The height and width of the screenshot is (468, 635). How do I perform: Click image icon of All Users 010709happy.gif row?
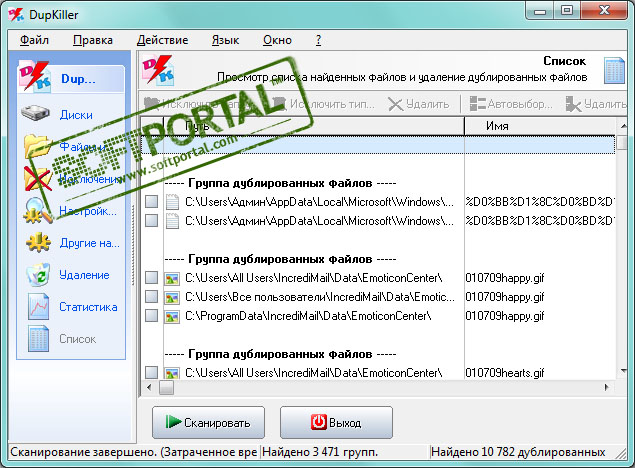click(x=172, y=278)
